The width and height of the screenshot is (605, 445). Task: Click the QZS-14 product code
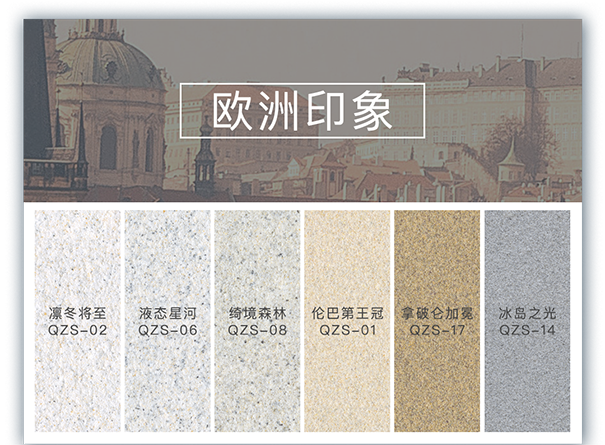pyautogui.click(x=527, y=329)
